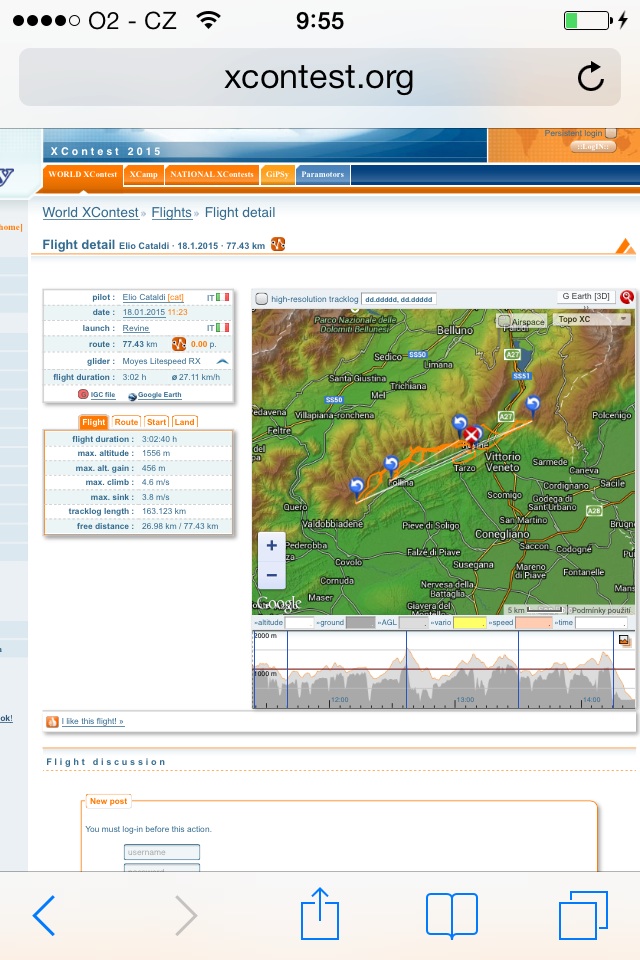Image resolution: width=640 pixels, height=960 pixels.
Task: Open the Revine launch link
Action: coord(136,328)
